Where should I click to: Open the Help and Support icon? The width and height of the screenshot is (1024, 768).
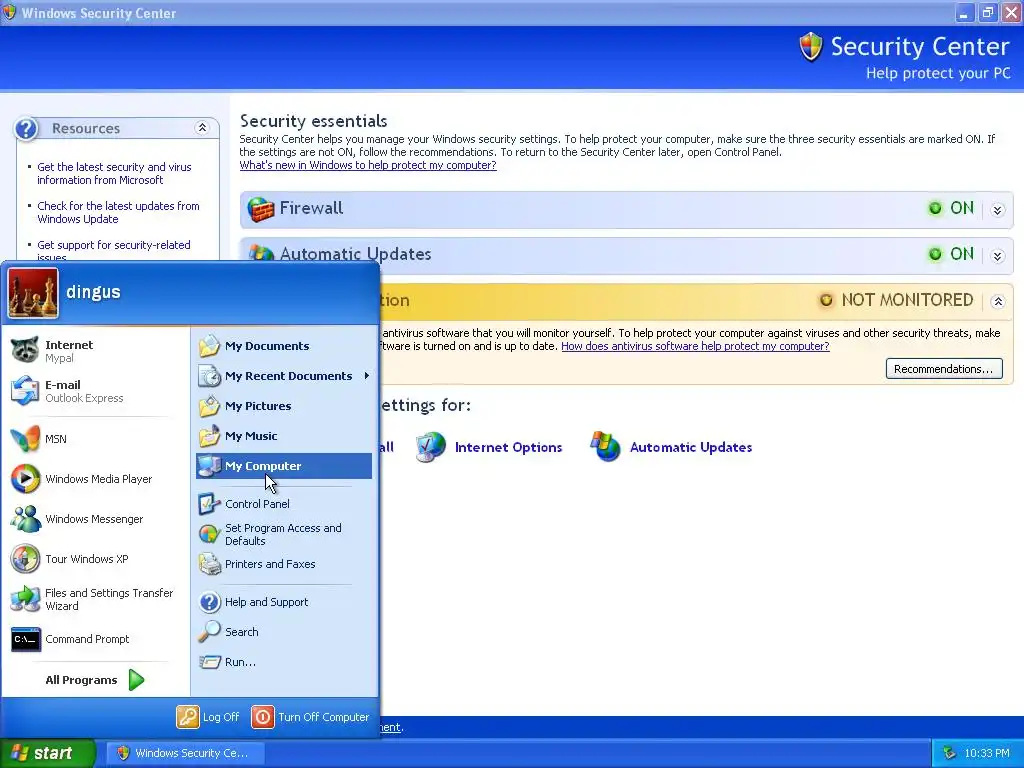[210, 601]
